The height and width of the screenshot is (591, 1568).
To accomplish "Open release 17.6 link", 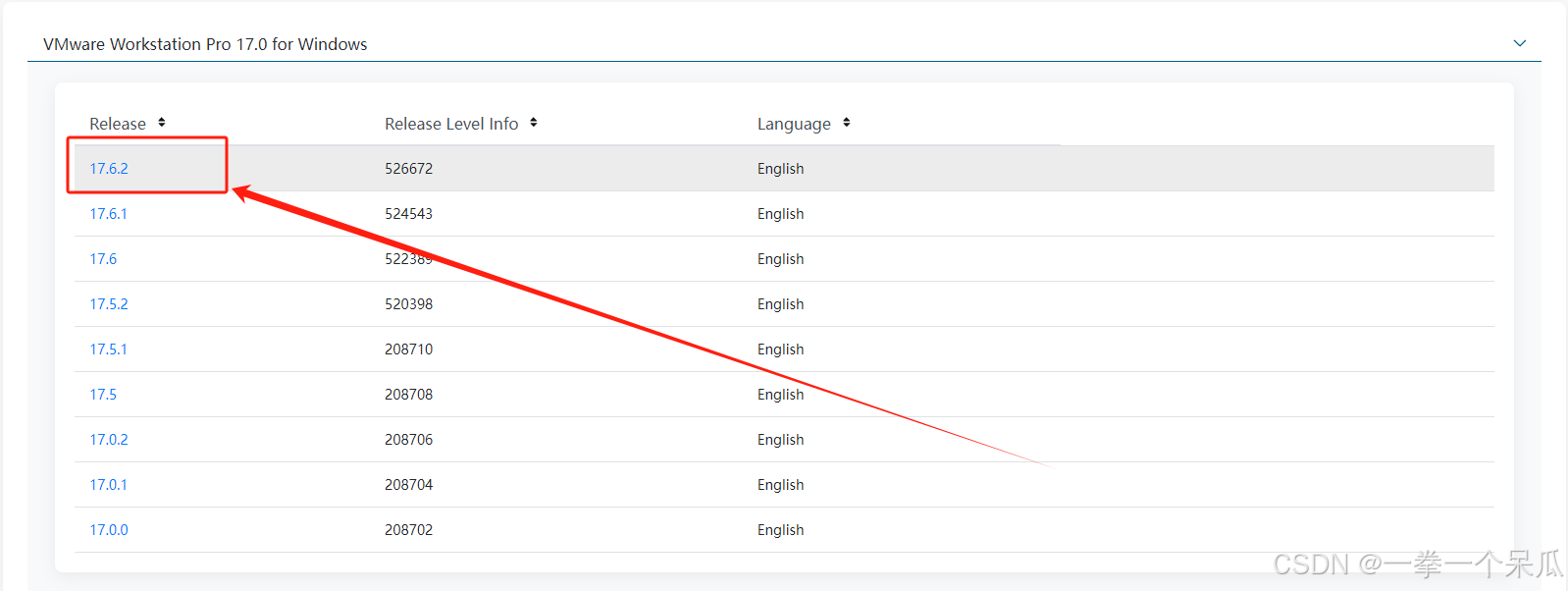I will pyautogui.click(x=103, y=259).
